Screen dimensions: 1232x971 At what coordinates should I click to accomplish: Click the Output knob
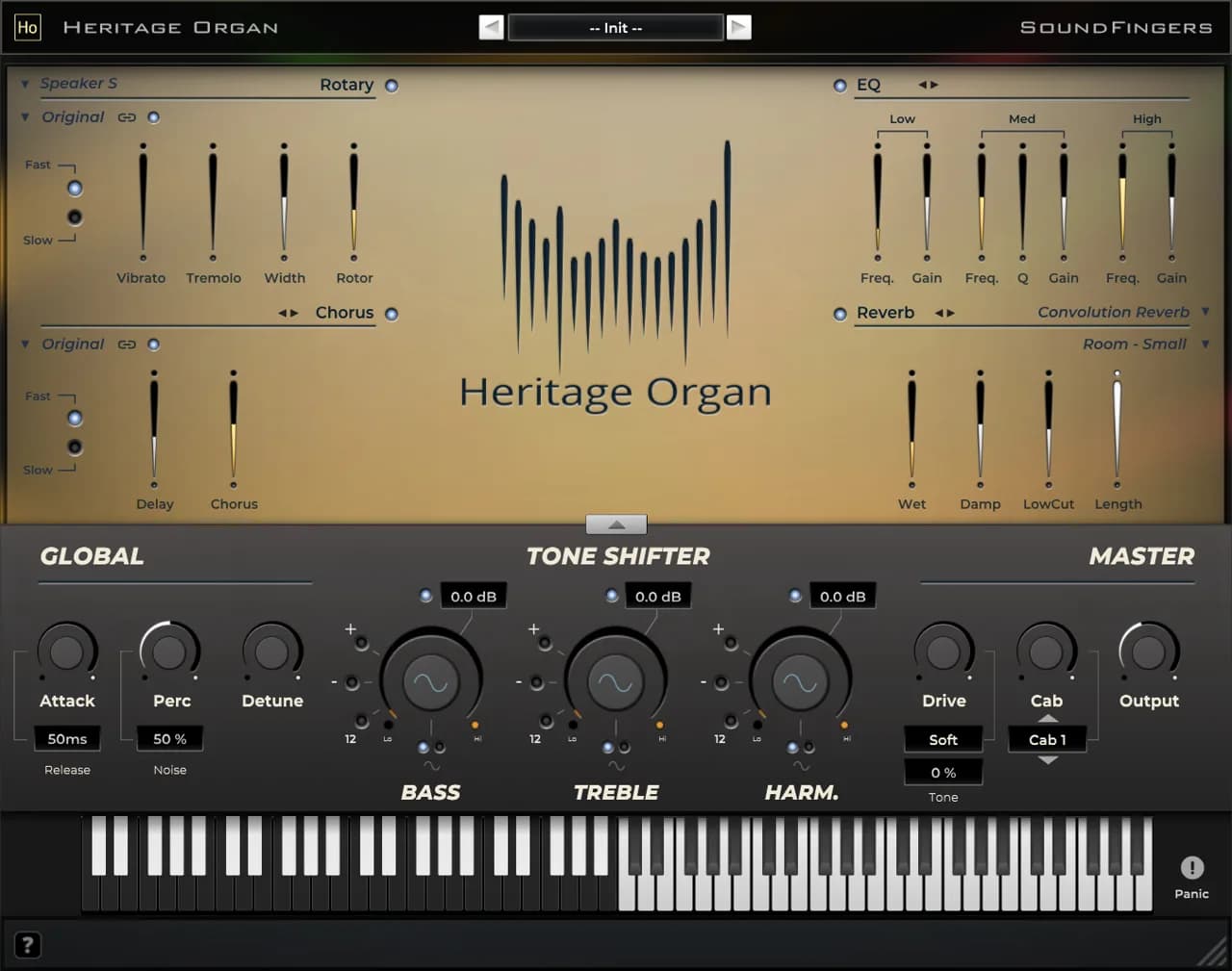1148,652
